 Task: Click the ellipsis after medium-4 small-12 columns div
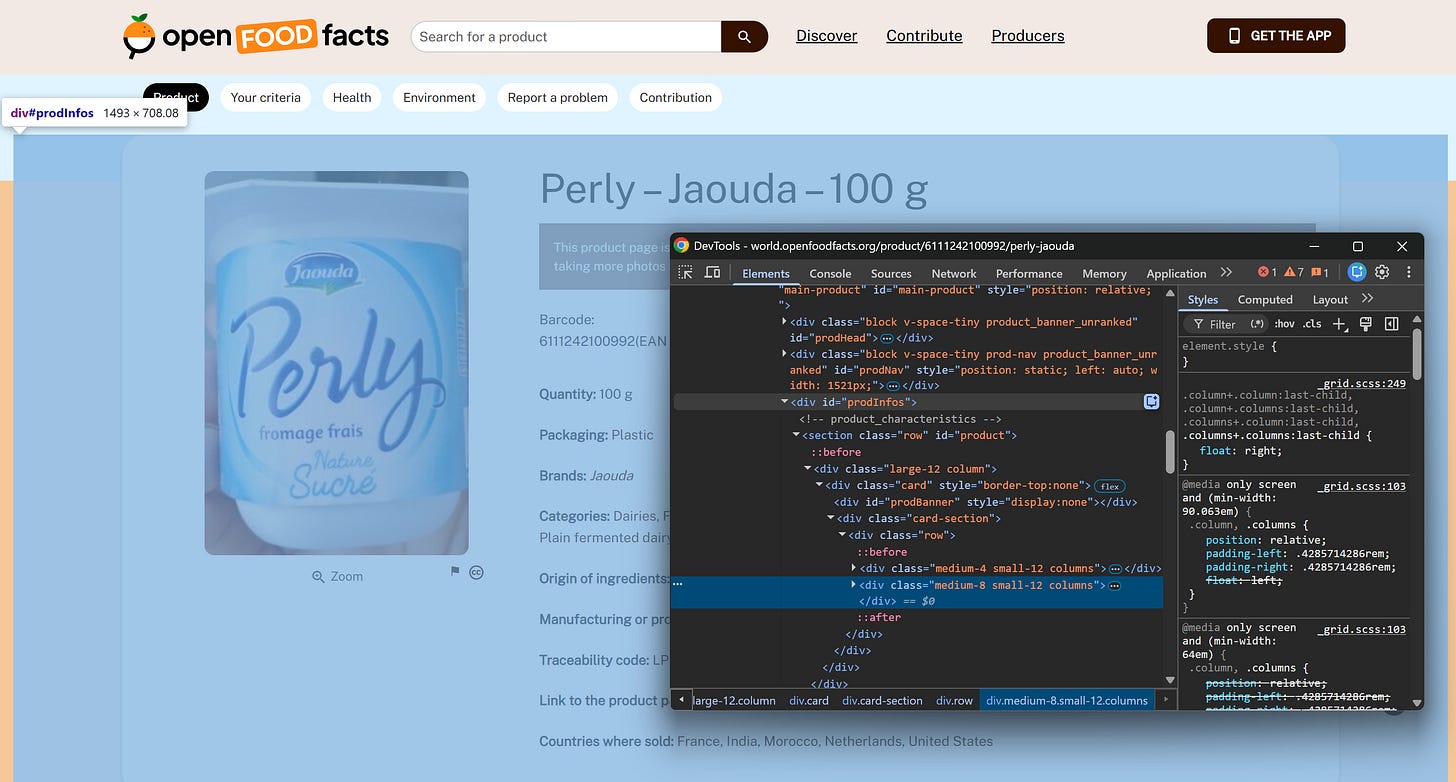click(1115, 569)
